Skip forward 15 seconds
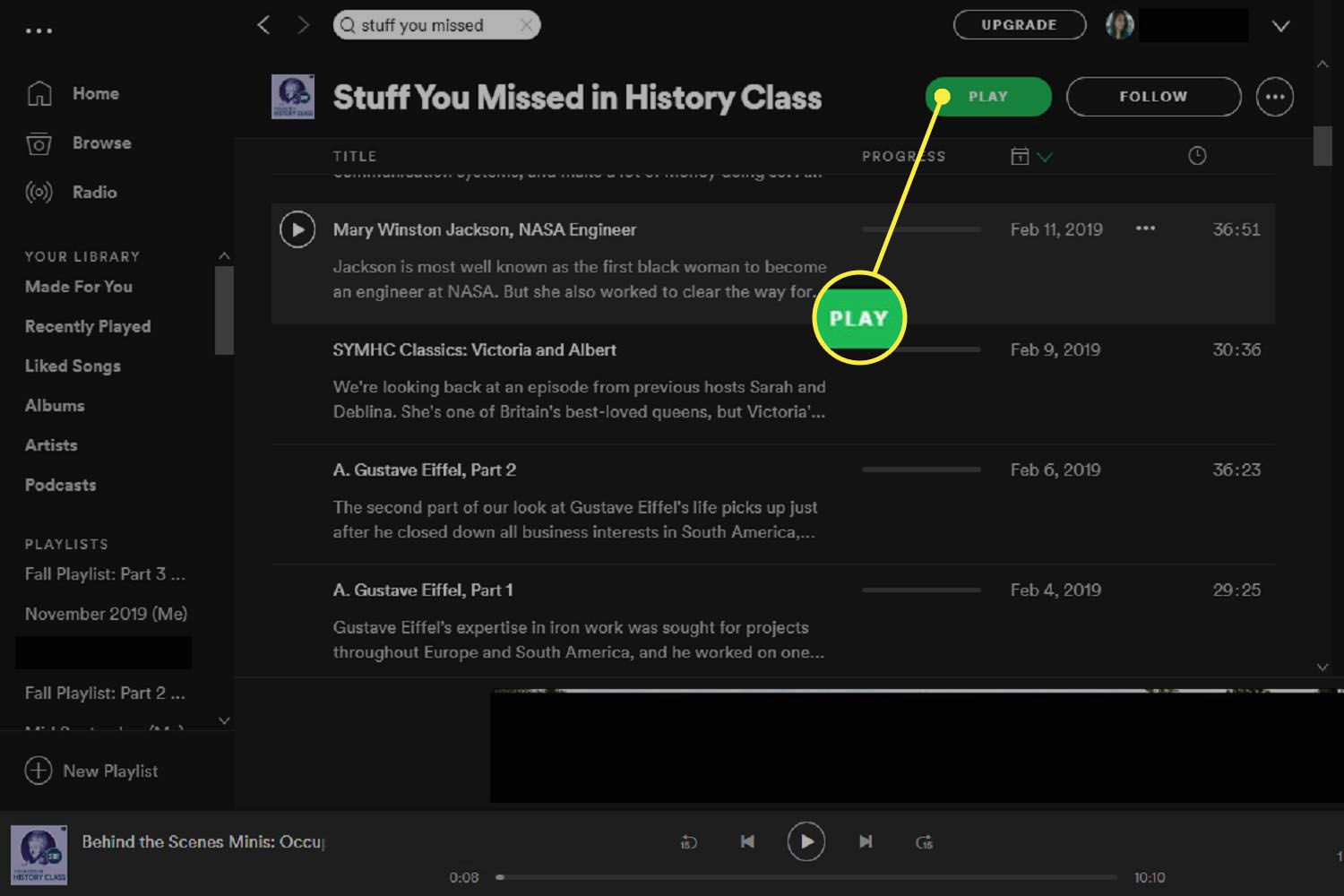 pyautogui.click(x=924, y=841)
